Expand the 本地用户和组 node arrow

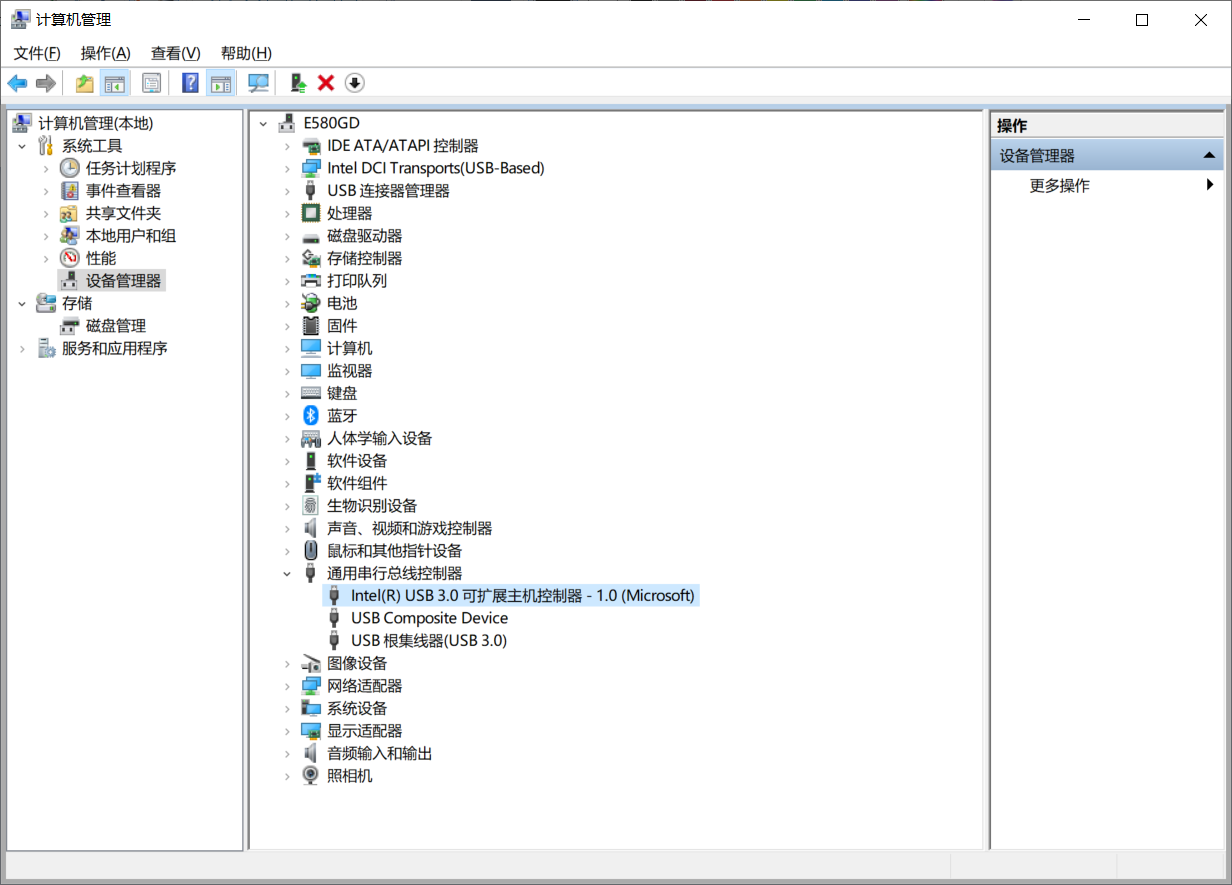coord(46,236)
